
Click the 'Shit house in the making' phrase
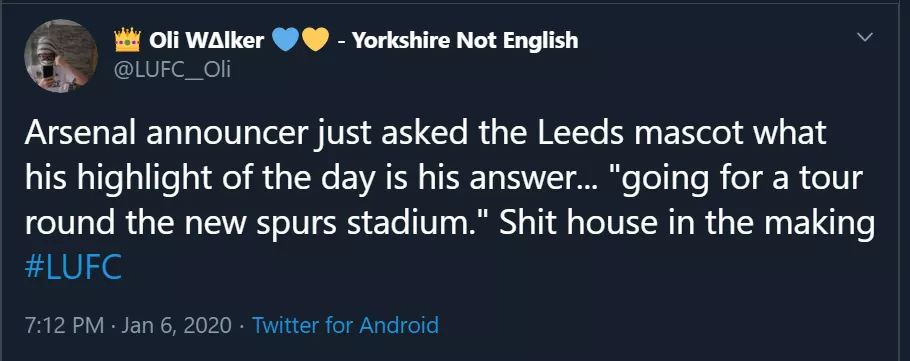[687, 225]
